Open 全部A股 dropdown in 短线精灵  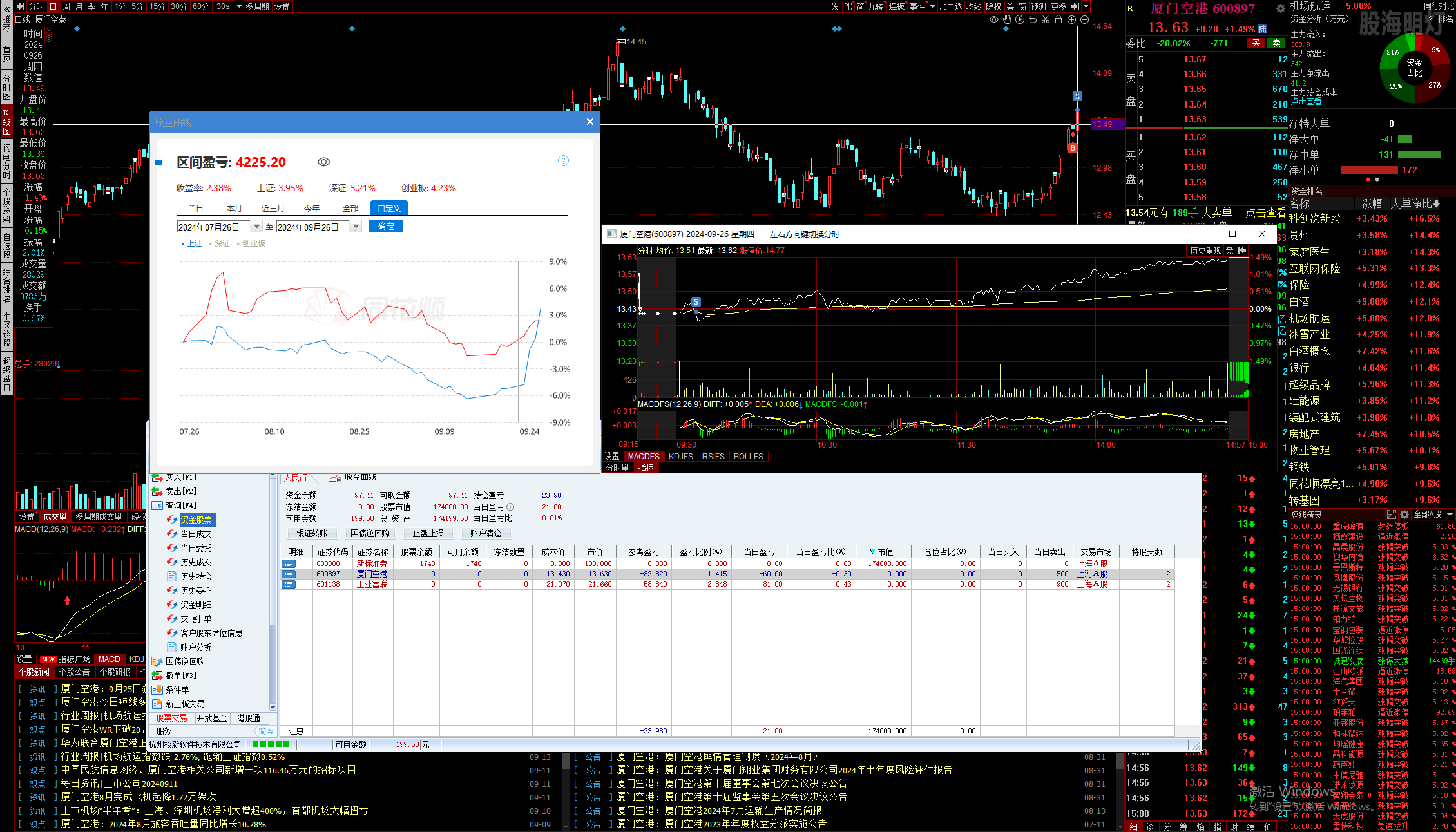point(1433,515)
